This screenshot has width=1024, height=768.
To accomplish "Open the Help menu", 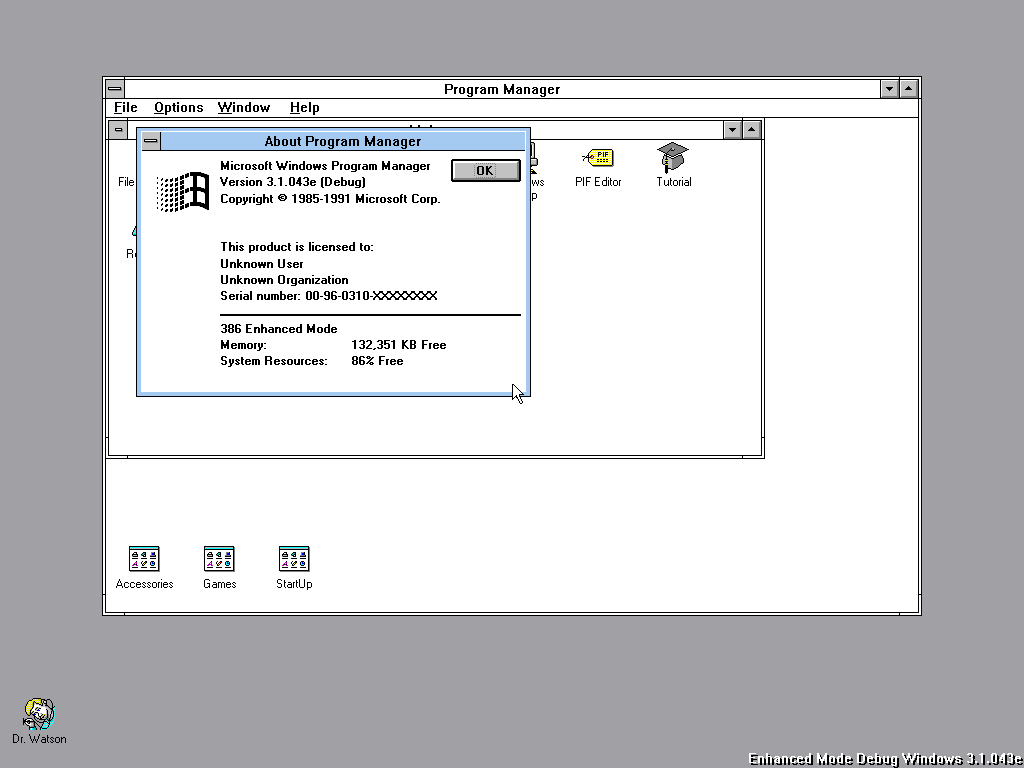I will (304, 108).
